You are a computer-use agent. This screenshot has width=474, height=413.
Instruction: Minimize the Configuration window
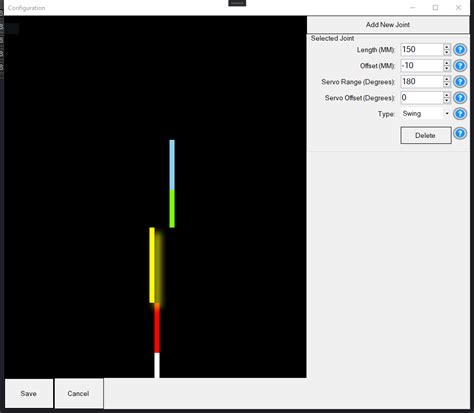click(413, 7)
